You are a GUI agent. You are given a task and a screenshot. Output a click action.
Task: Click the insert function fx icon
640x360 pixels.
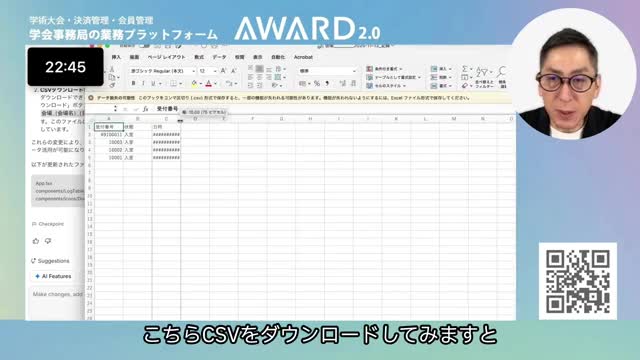point(145,109)
